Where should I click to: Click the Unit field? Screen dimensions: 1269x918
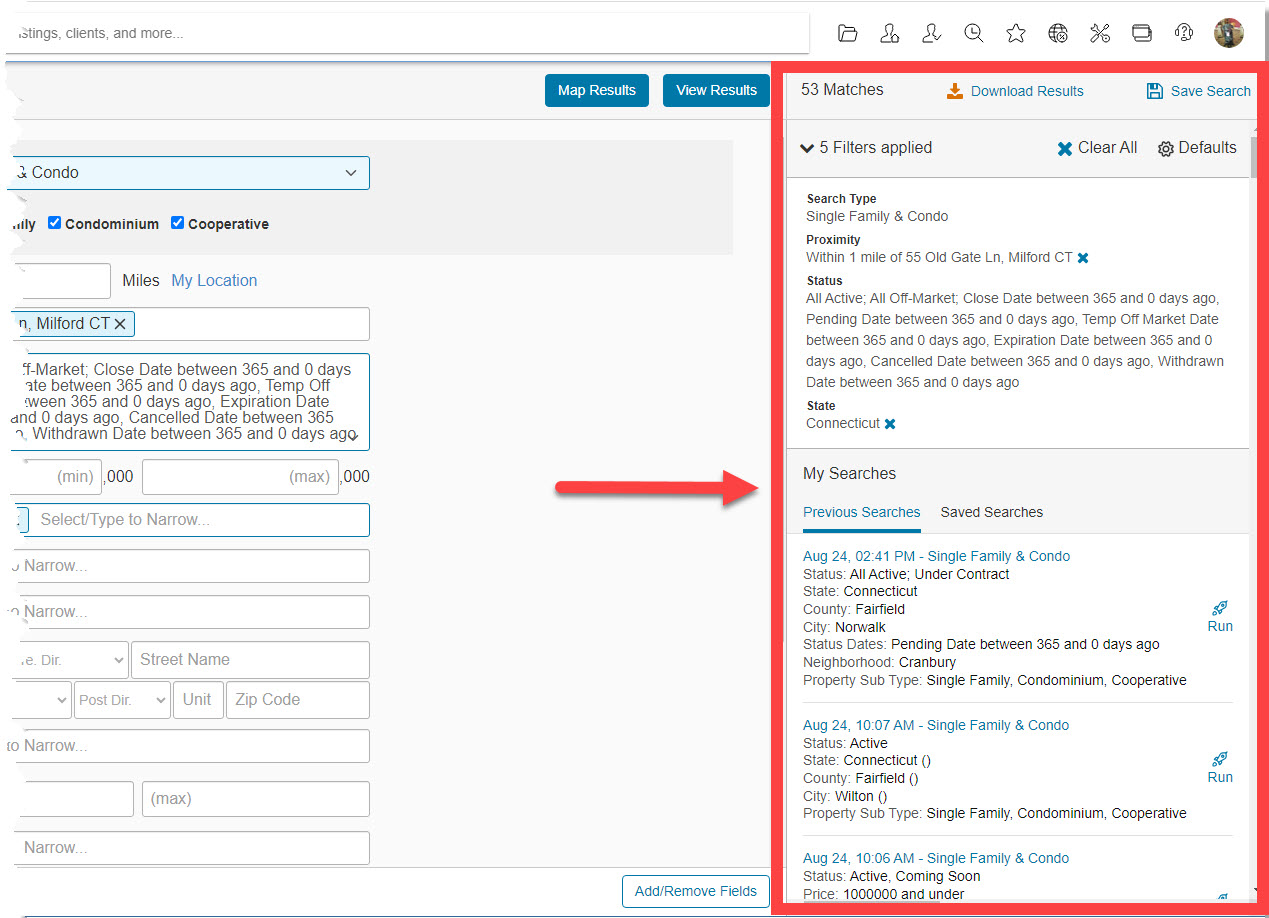click(x=198, y=700)
